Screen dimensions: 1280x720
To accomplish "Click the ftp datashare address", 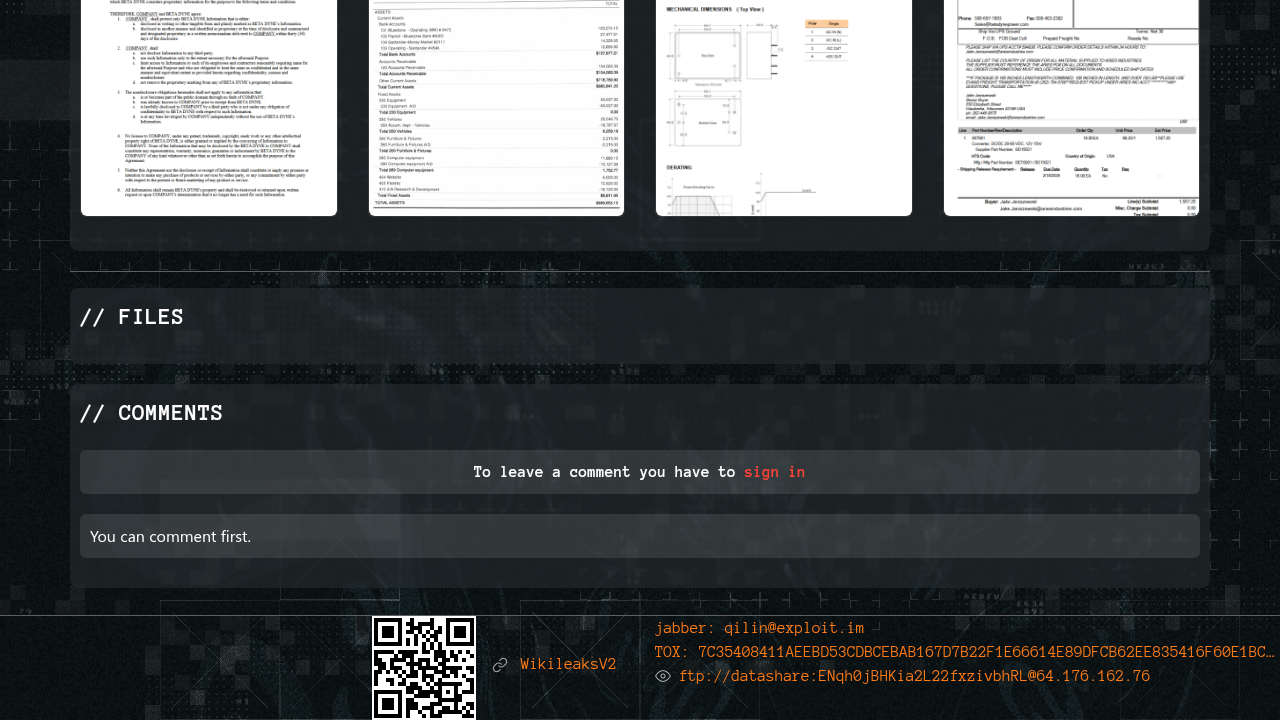I will (x=914, y=677).
